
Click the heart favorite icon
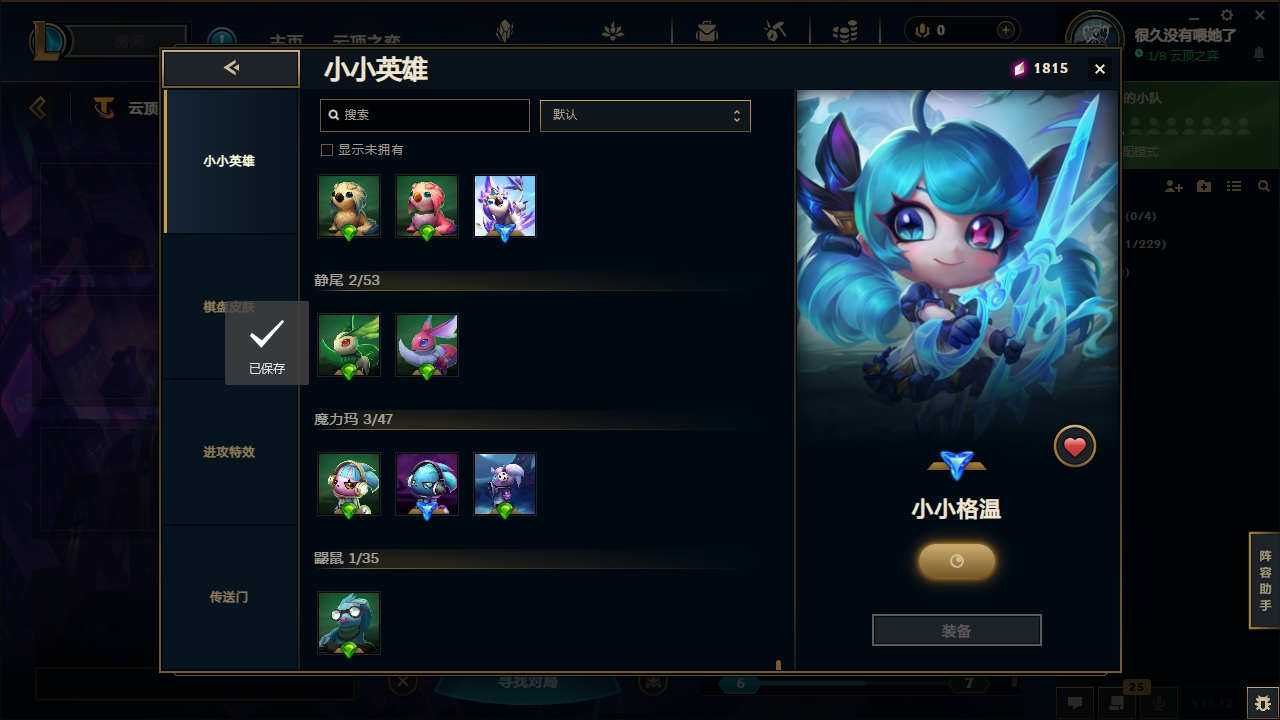tap(1075, 447)
